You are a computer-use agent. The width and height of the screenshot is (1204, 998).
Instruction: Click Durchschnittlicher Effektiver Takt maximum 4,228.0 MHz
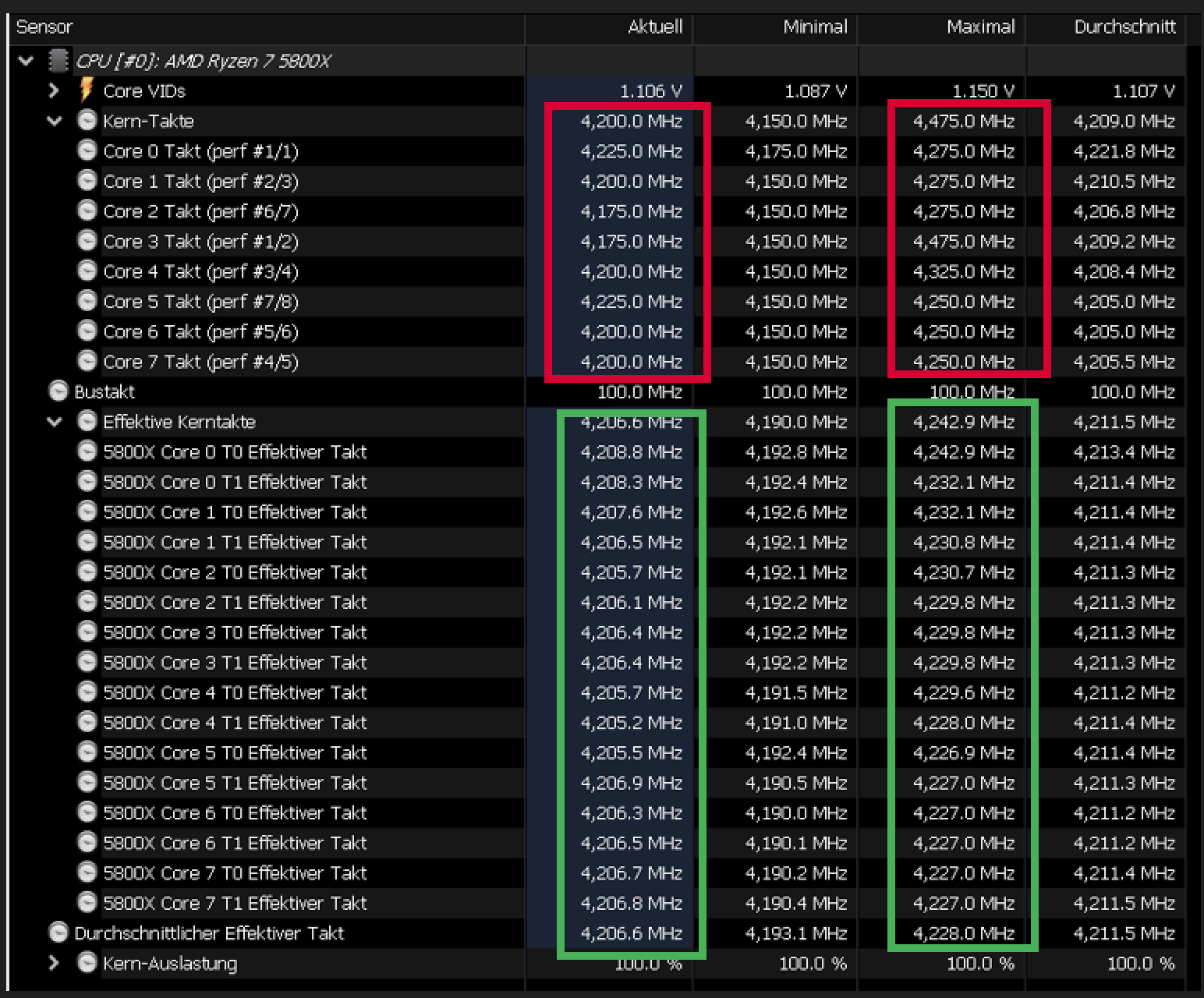[964, 933]
